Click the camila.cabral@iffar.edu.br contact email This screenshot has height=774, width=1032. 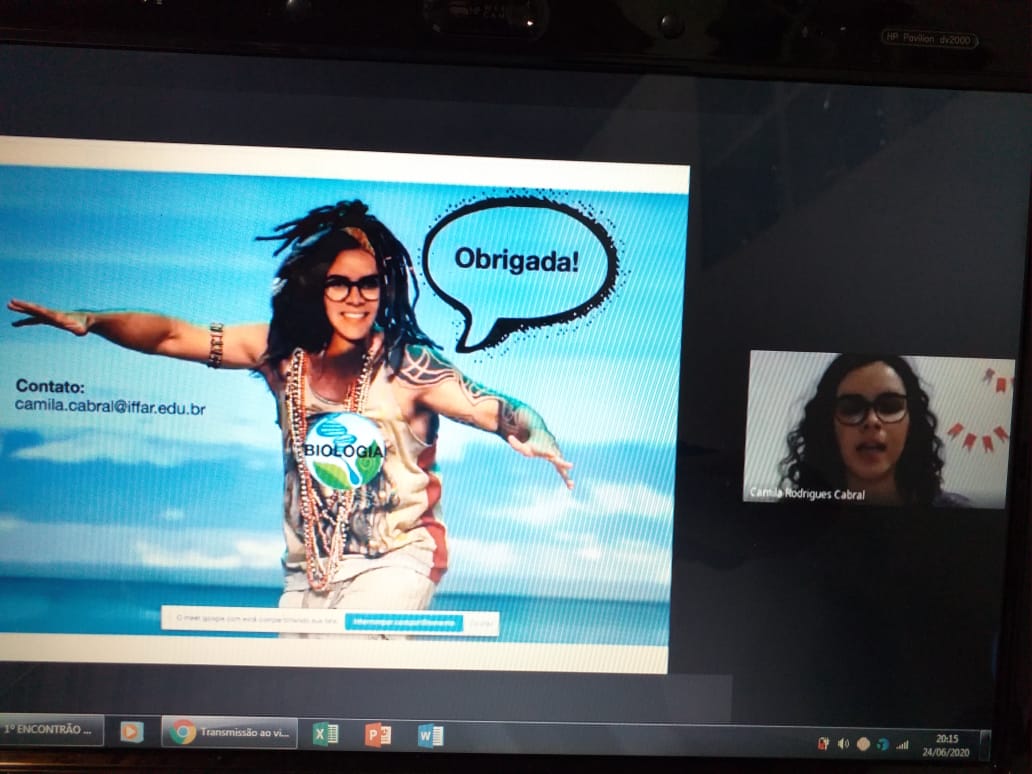click(110, 406)
